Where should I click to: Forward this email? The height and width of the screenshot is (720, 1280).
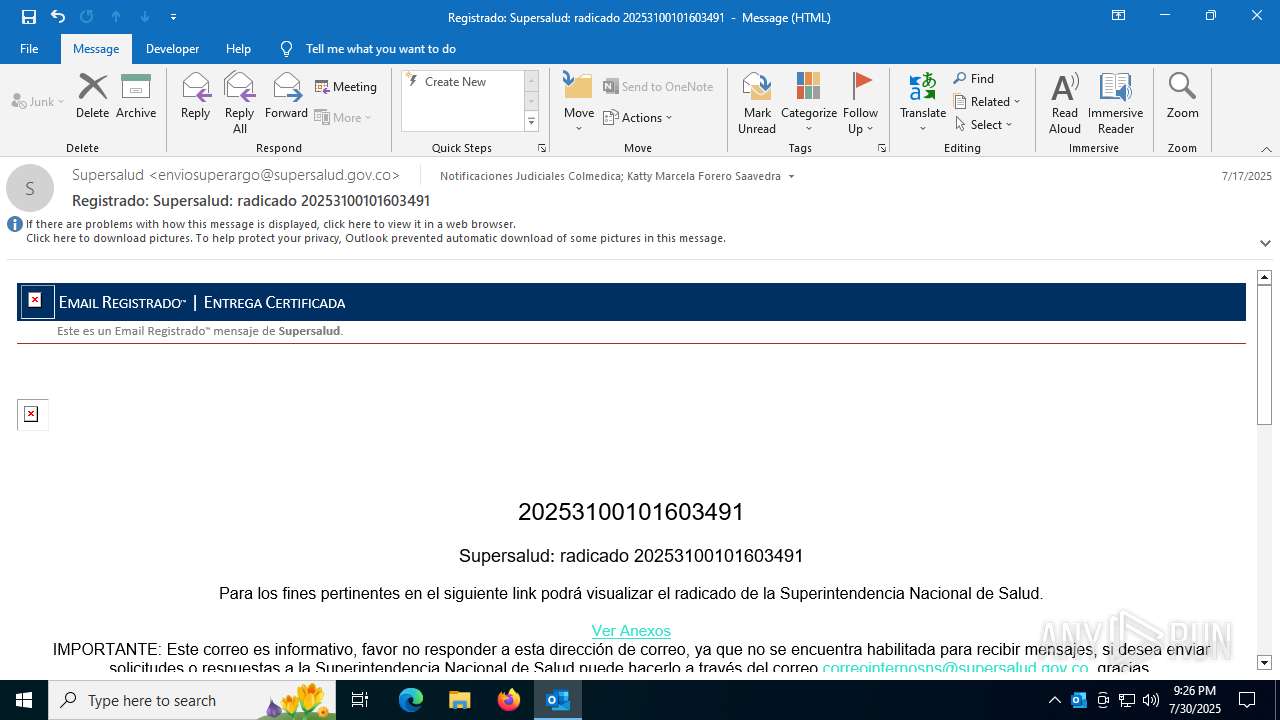(x=286, y=96)
